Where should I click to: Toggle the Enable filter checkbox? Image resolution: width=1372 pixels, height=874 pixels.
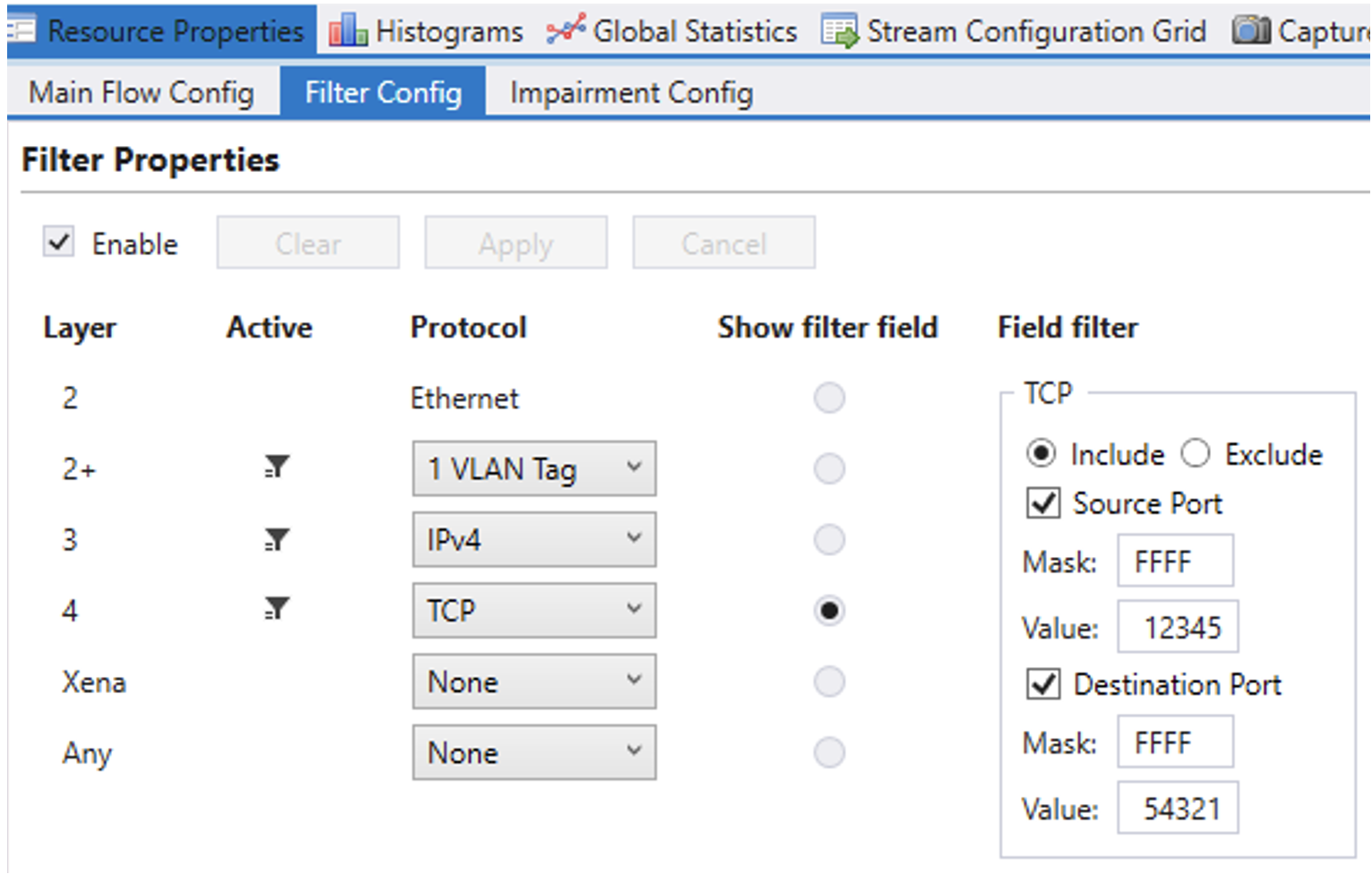tap(59, 242)
